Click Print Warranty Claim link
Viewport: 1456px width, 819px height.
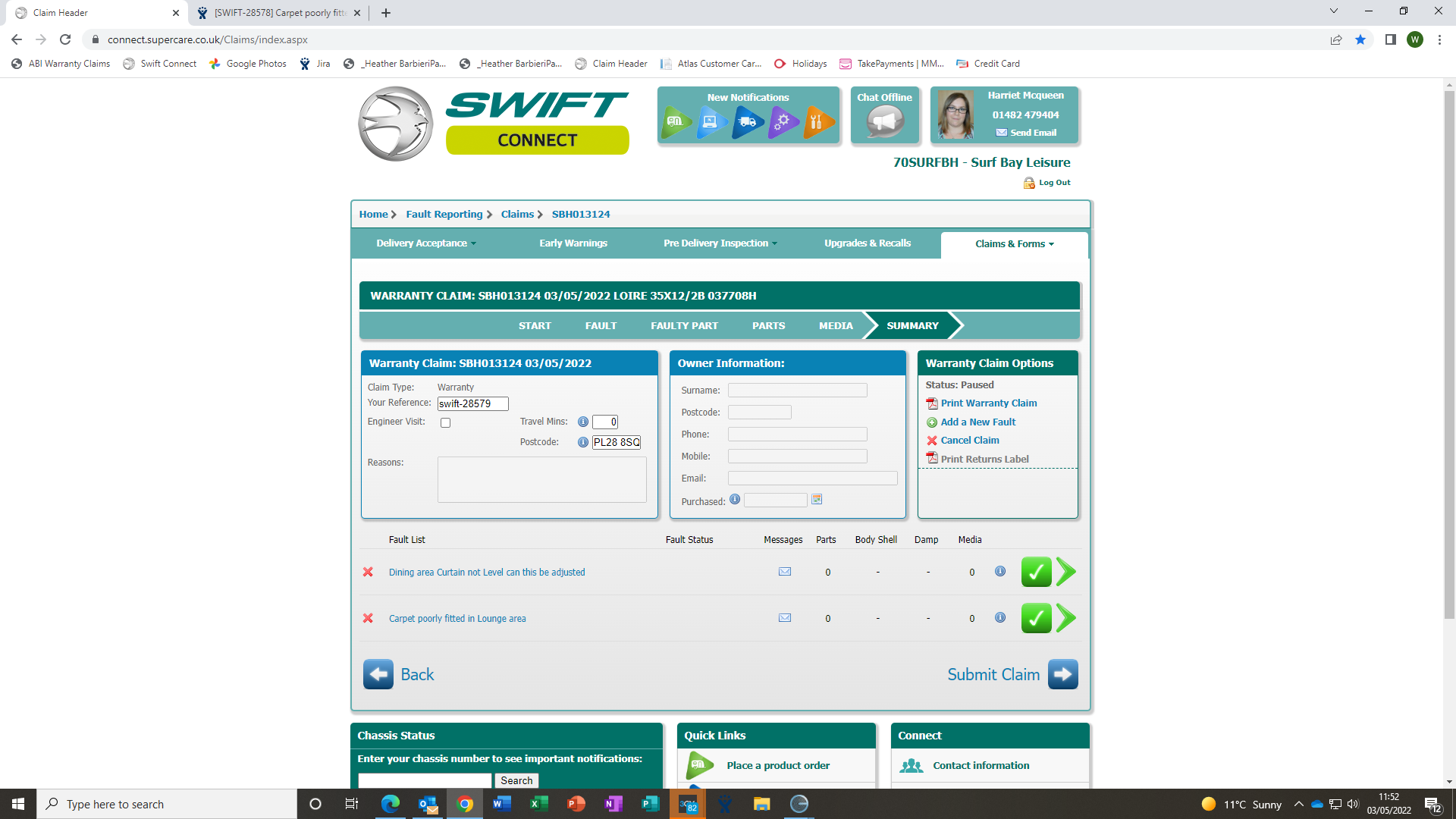coord(988,403)
